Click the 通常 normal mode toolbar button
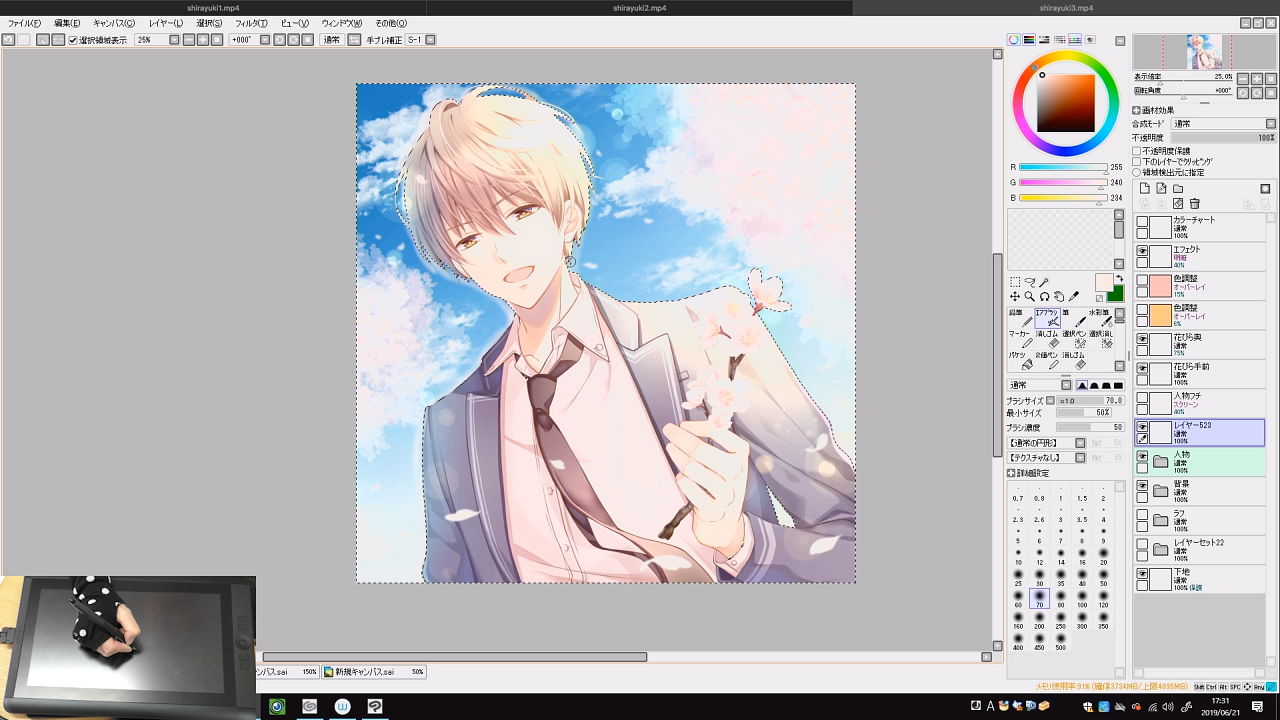Viewport: 1280px width, 720px height. pos(332,40)
